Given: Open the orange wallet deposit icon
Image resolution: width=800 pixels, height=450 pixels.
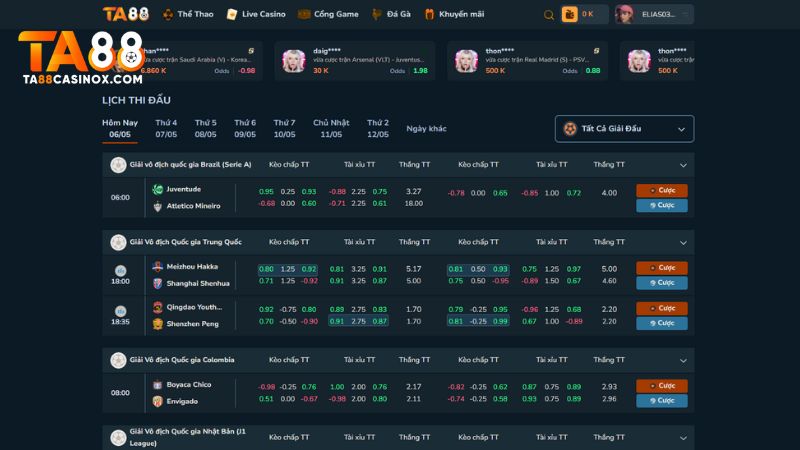Looking at the screenshot, I should (570, 15).
